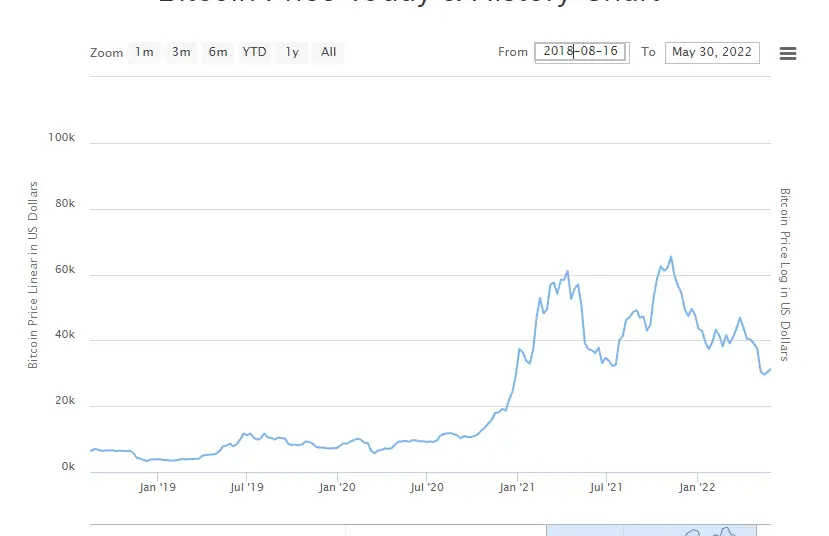
Task: Select the YTD zoom button
Action: [254, 52]
